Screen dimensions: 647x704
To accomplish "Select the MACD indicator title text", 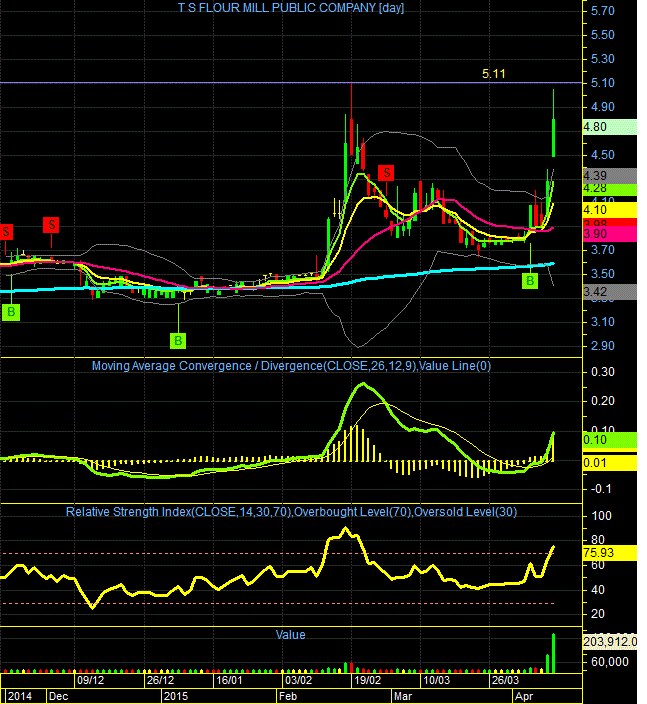I will click(x=291, y=366).
